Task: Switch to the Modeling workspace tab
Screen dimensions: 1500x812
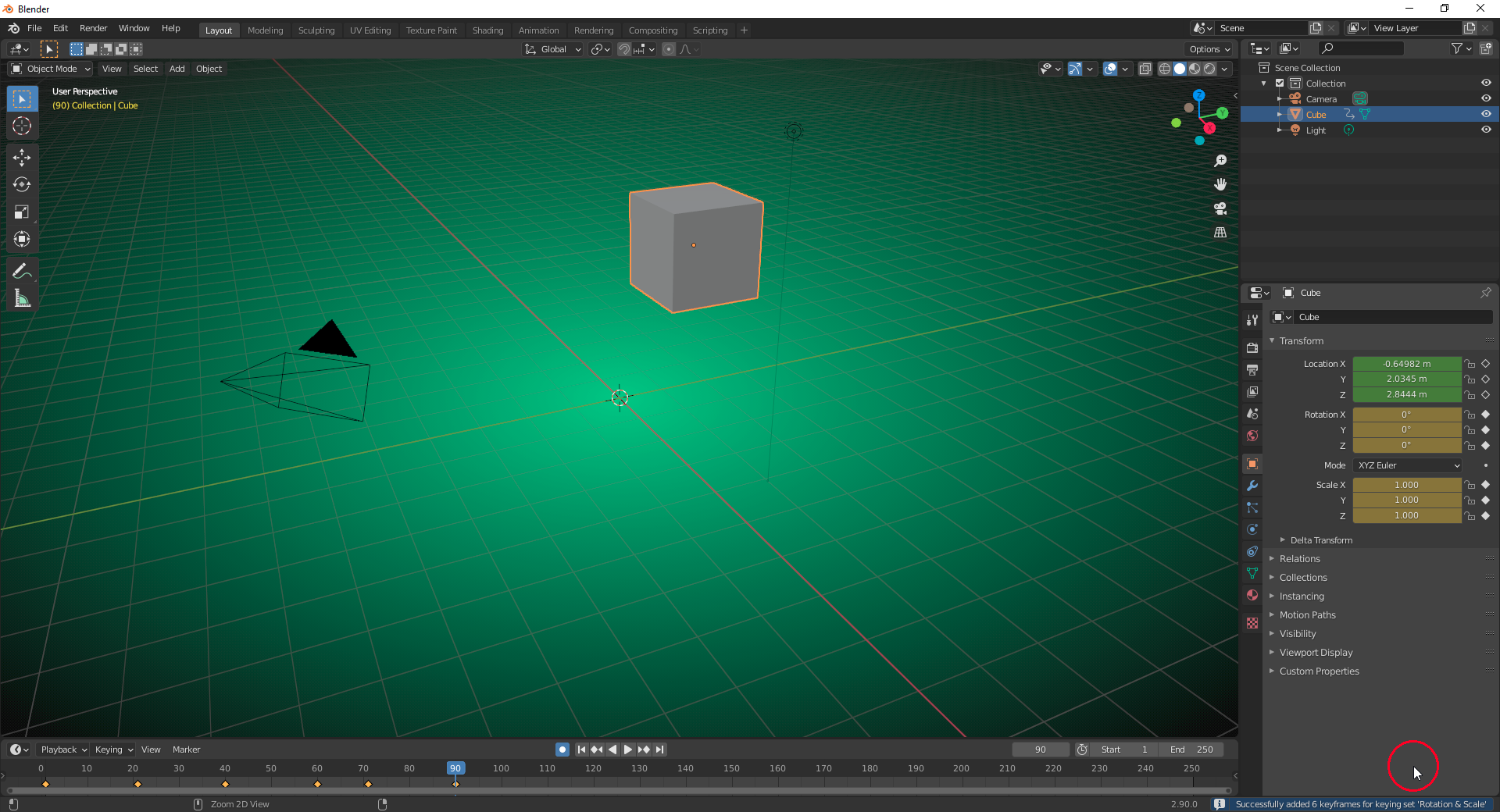Action: click(266, 30)
